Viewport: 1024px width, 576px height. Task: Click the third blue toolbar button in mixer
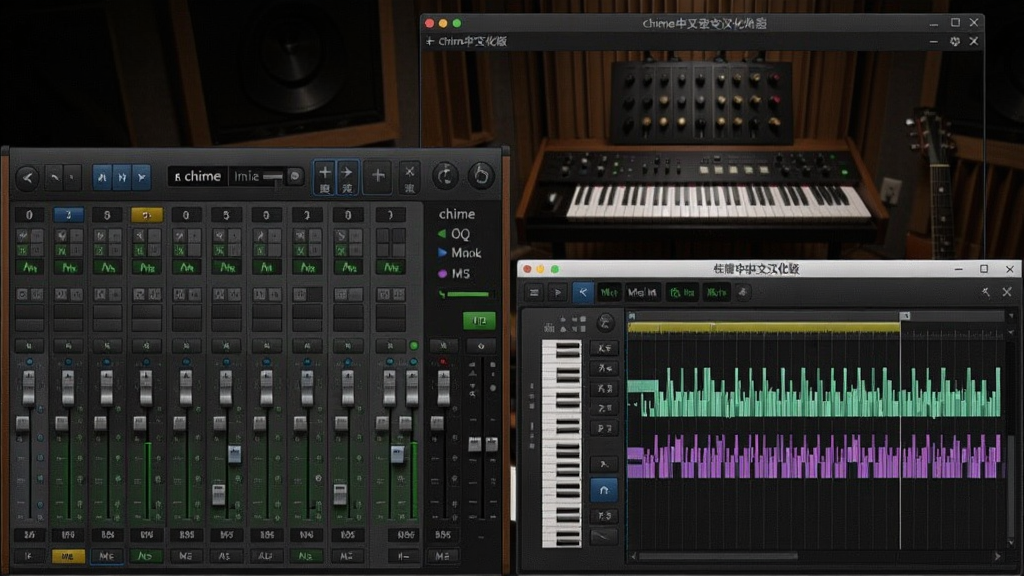[x=142, y=177]
